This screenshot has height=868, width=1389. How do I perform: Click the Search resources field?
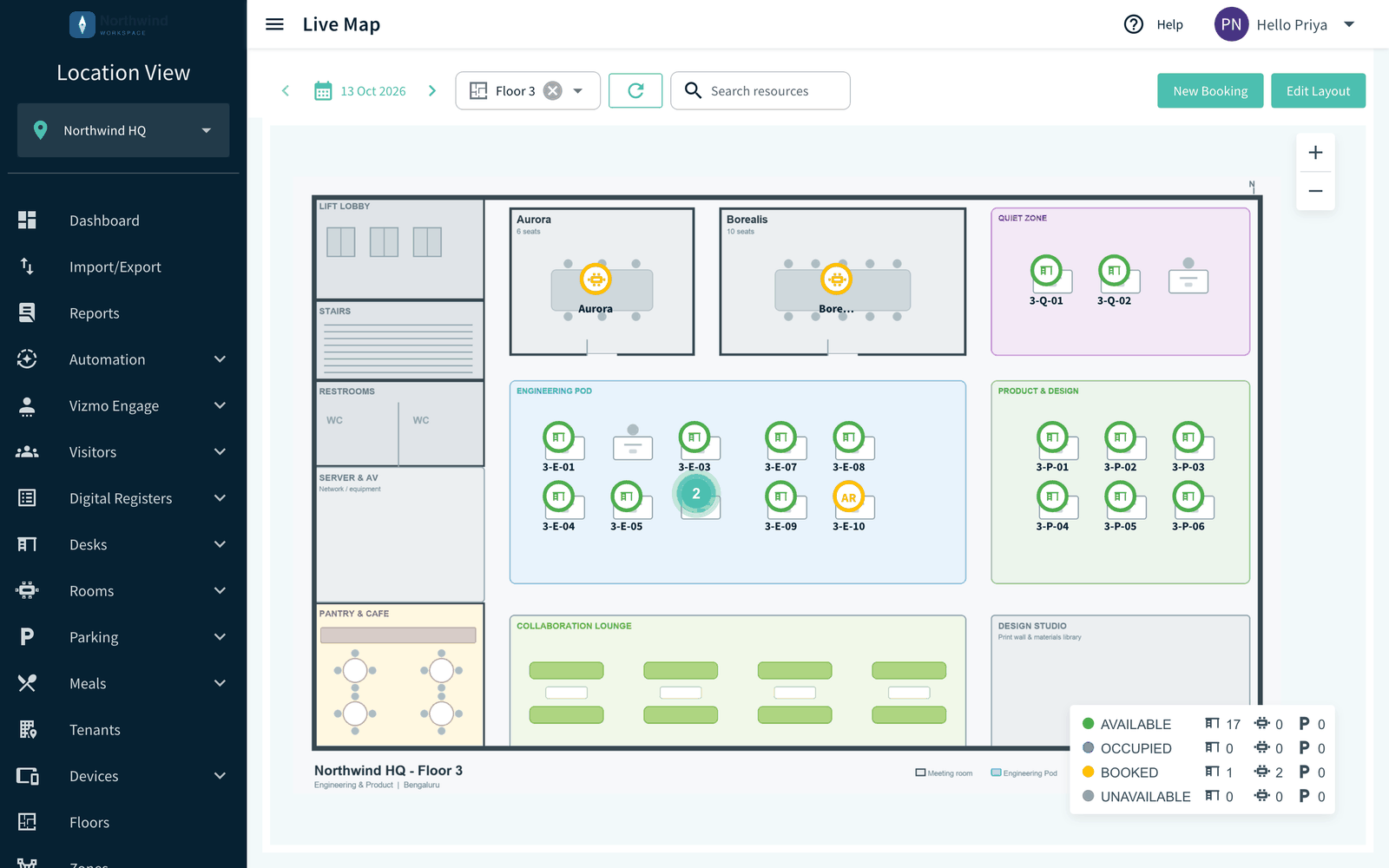coord(760,90)
